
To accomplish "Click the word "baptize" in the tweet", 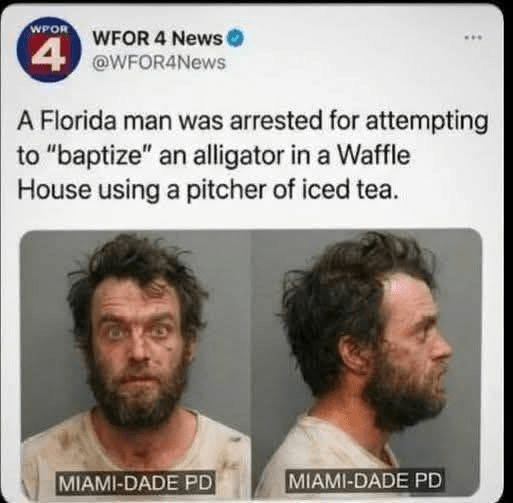I will coord(100,156).
